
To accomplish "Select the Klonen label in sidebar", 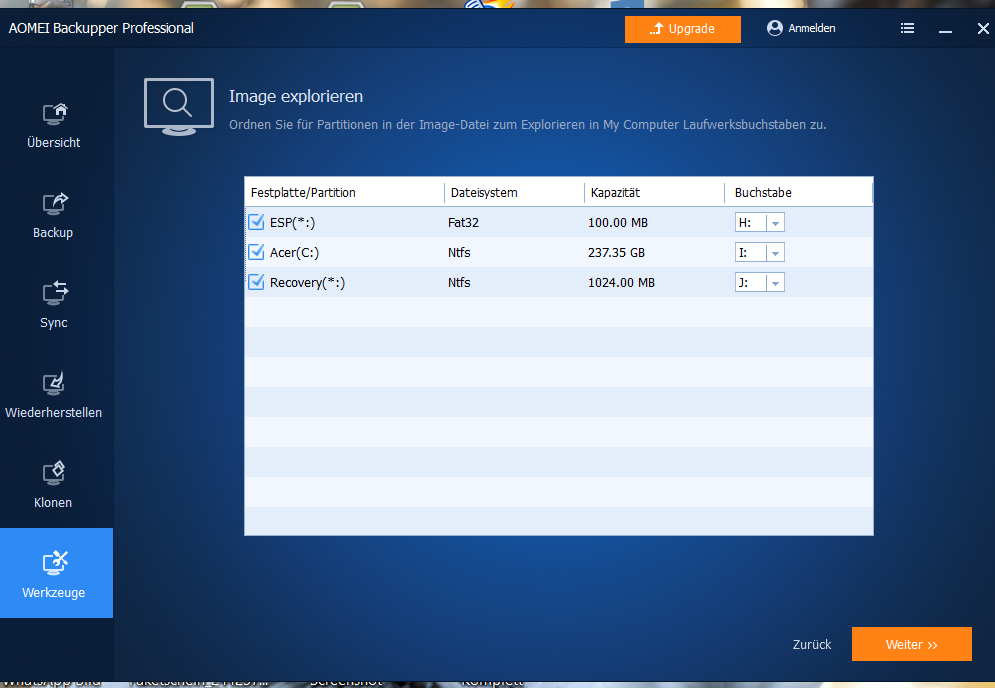I will click(53, 503).
